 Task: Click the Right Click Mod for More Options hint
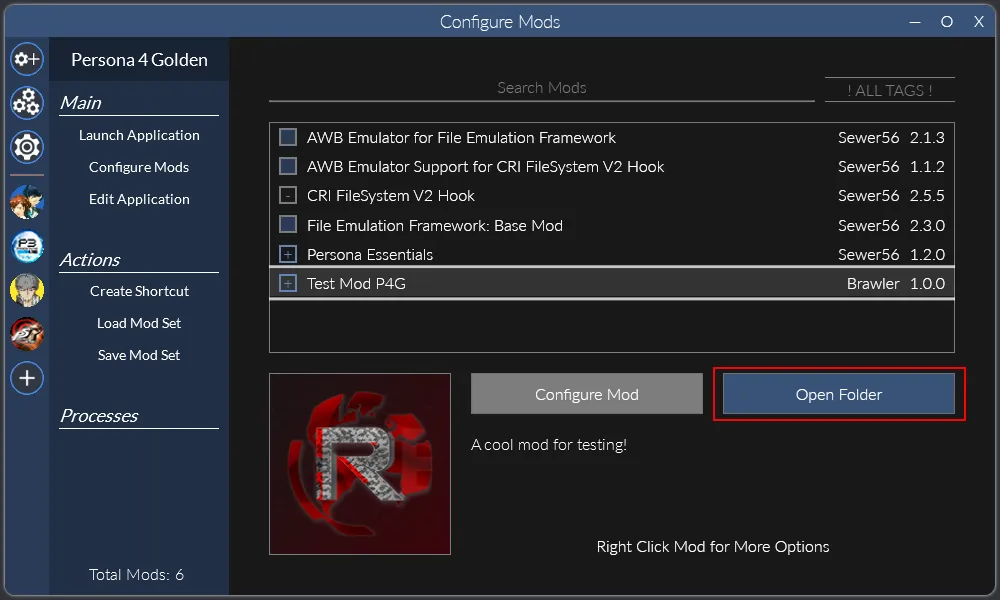(x=713, y=546)
